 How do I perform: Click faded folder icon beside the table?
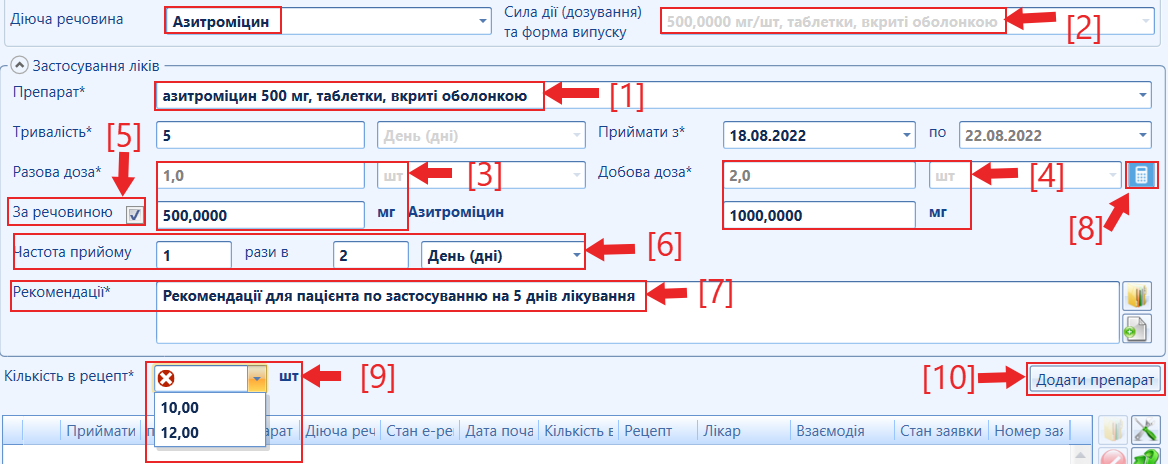point(1111,430)
